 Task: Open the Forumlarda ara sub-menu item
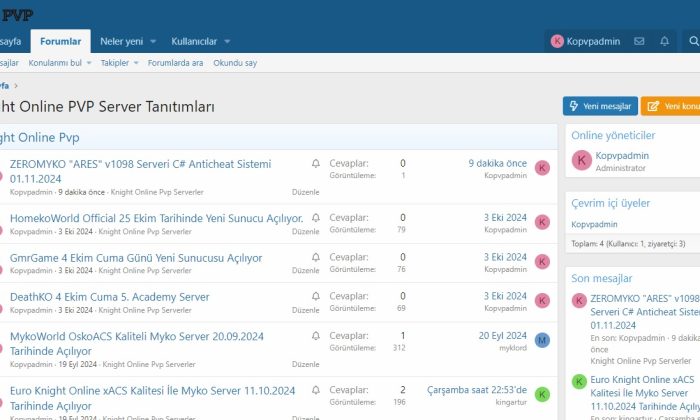[175, 63]
